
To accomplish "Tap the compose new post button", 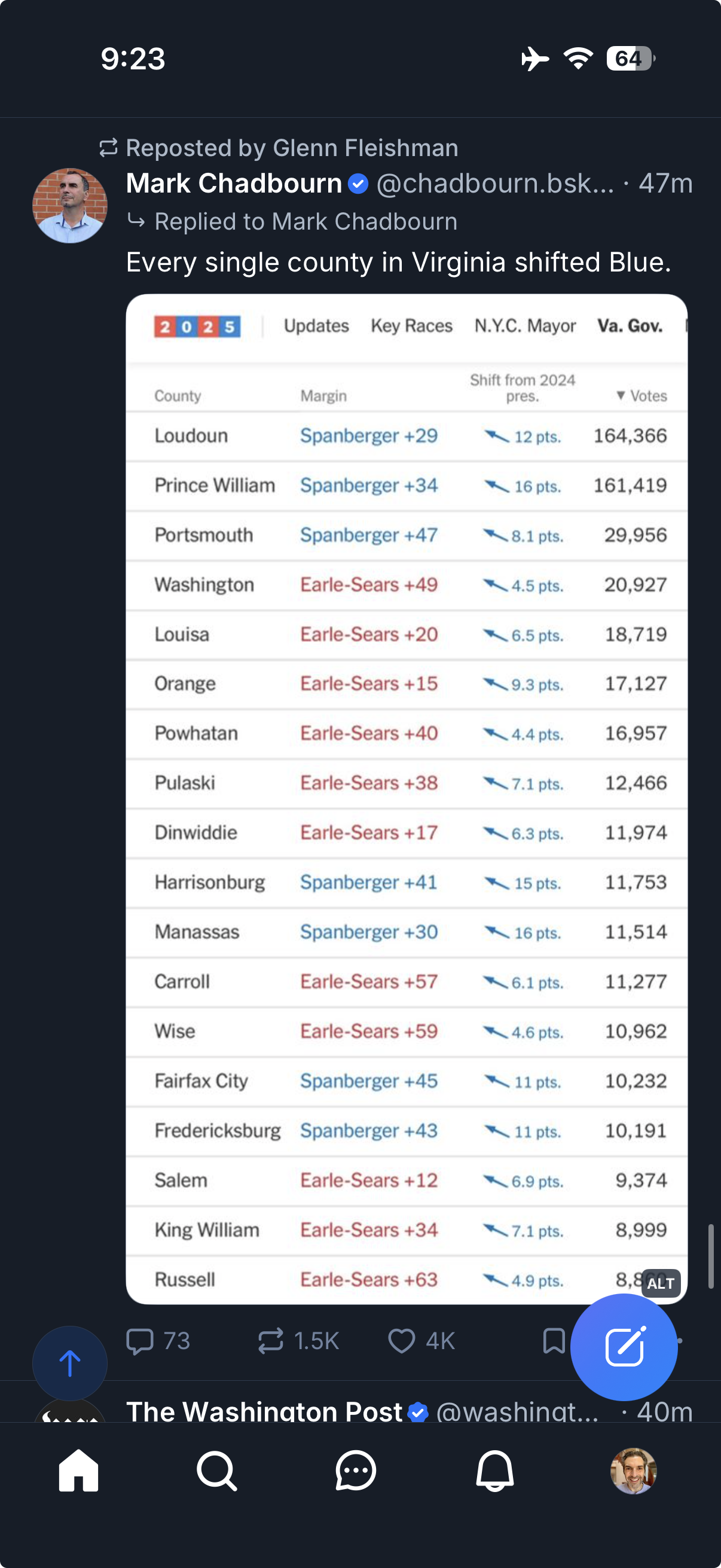I will point(624,1347).
